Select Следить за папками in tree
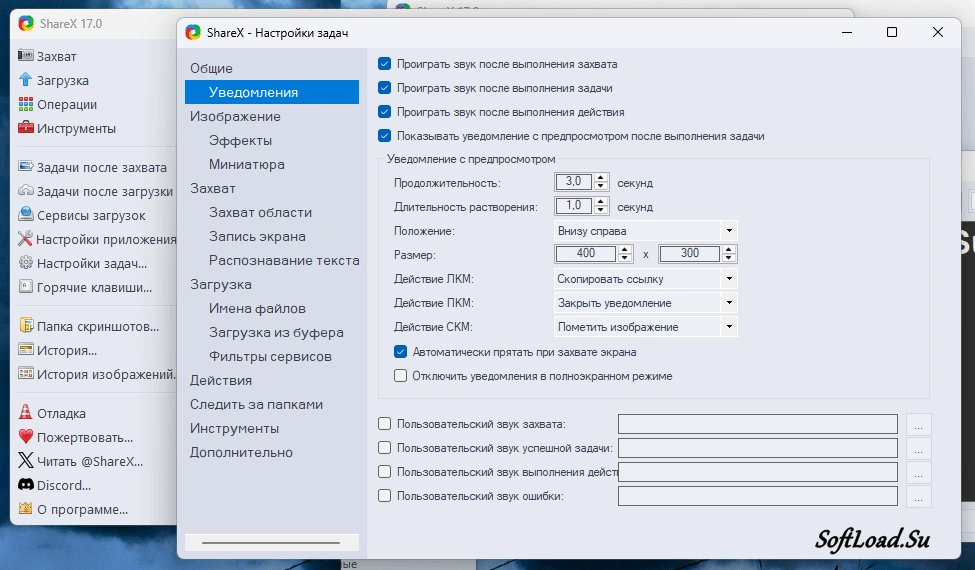Viewport: 975px width, 570px height. (256, 405)
